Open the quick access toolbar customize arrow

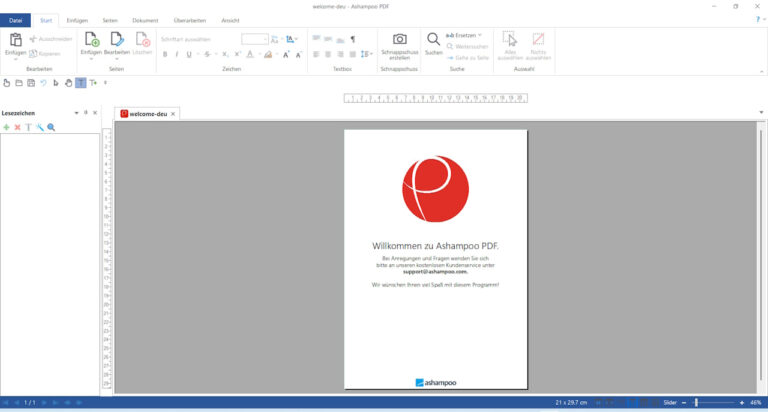point(105,83)
